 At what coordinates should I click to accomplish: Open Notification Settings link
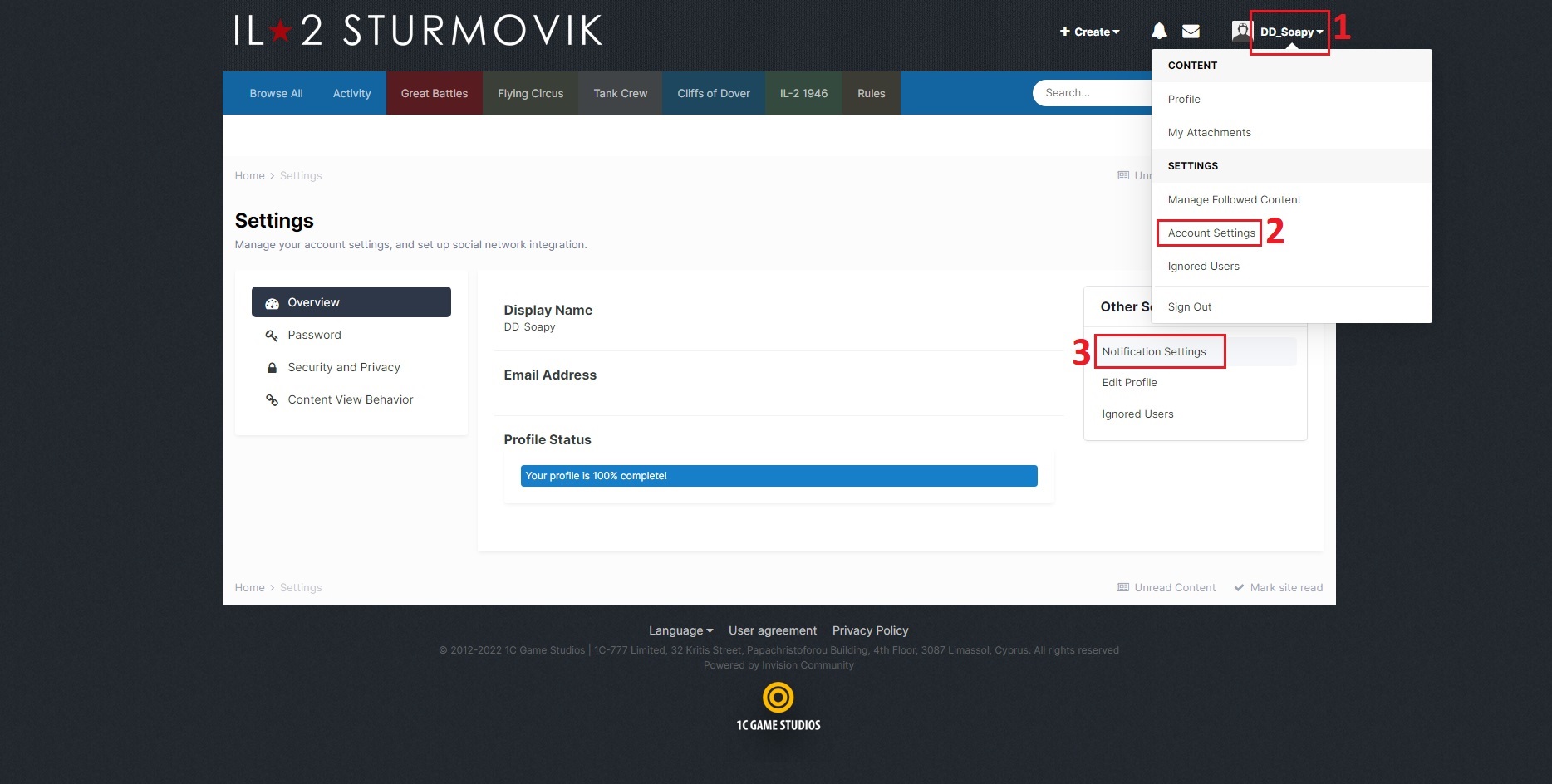click(x=1153, y=351)
